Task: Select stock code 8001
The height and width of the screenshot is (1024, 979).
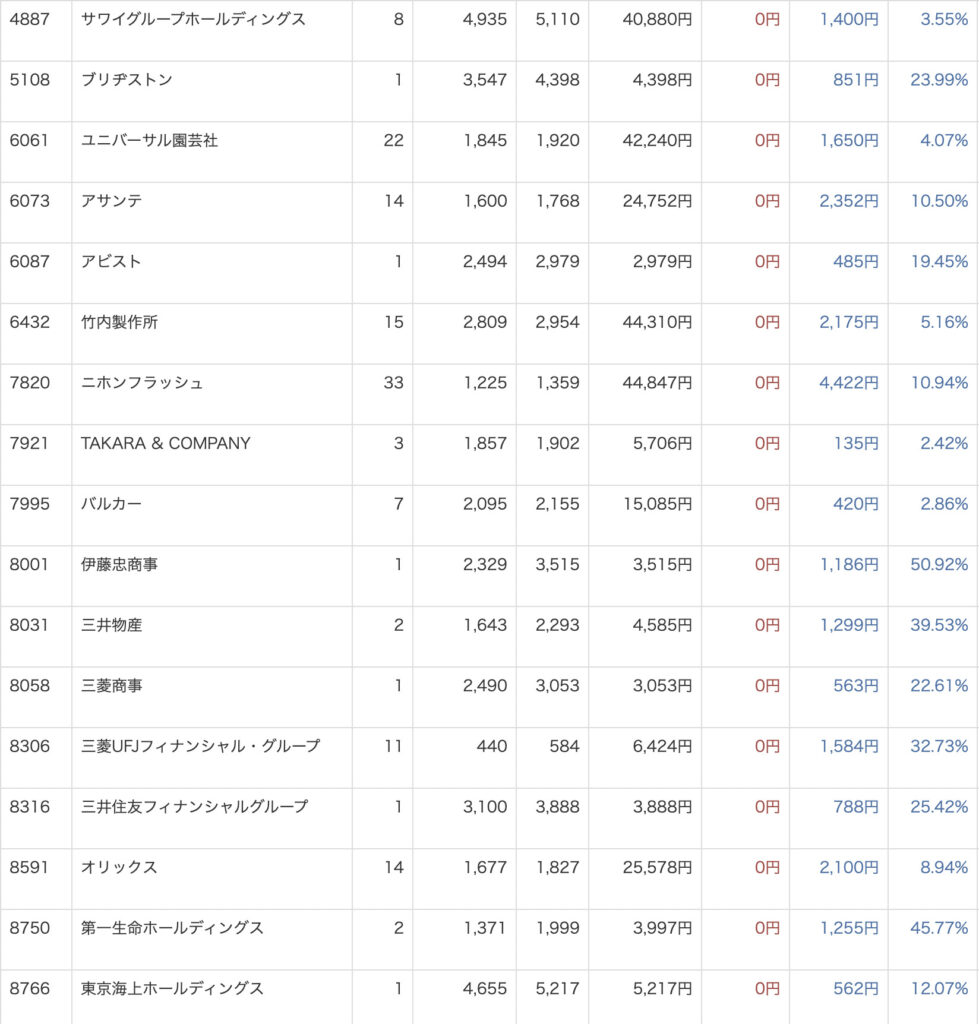Action: (x=29, y=565)
